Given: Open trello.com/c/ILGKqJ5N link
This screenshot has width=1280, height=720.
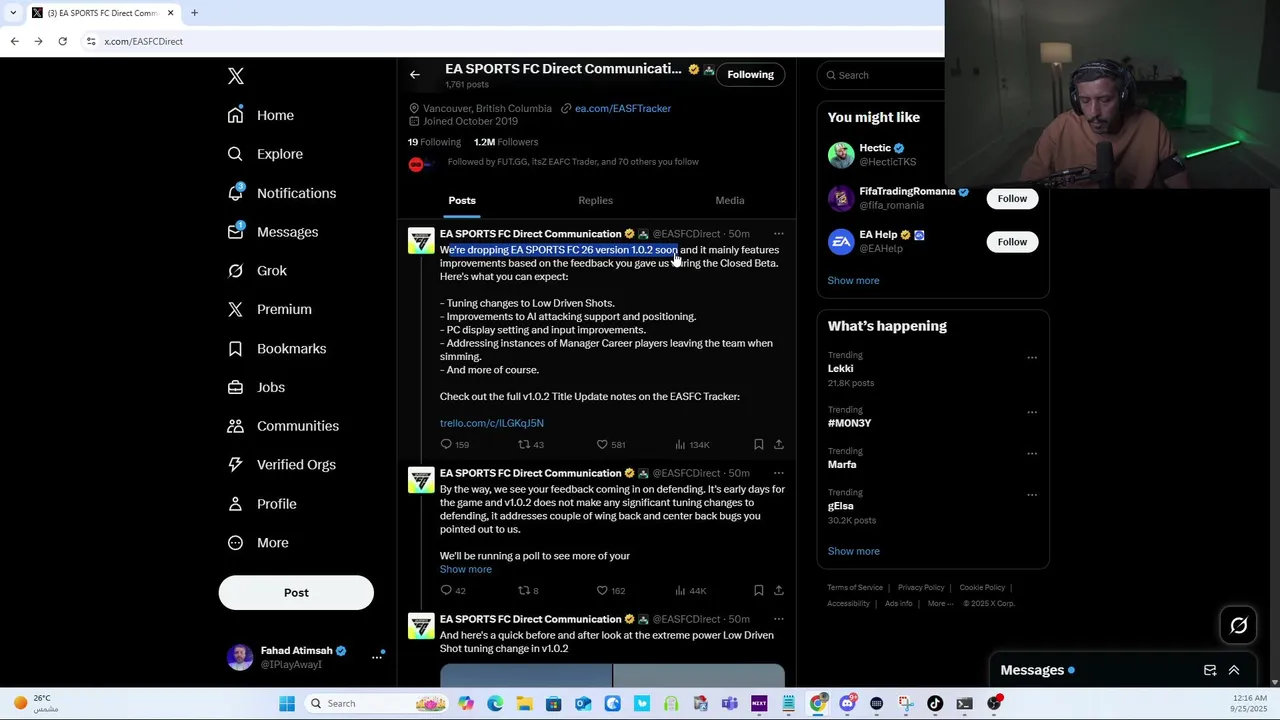Looking at the screenshot, I should (492, 423).
